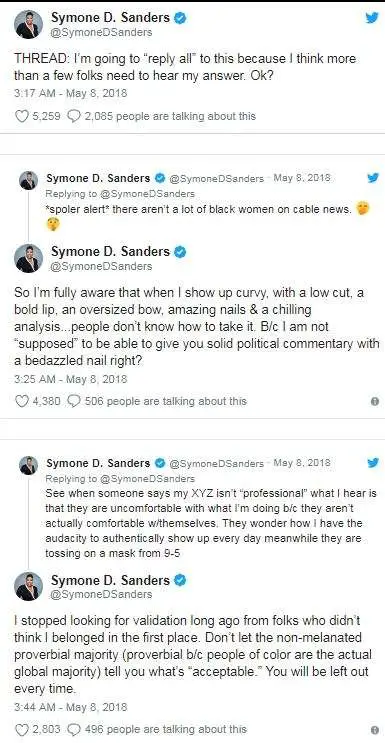Open the small avatar on spoiler alert reply
385x743 pixels.
coord(28,181)
